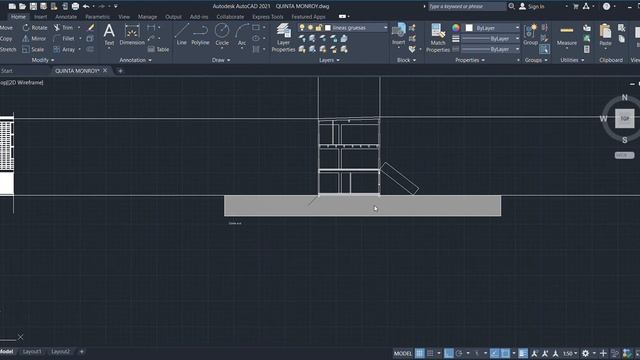This screenshot has height=360, width=640.
Task: Click the layer color swatch beside lineas gruesas
Action: [327, 28]
